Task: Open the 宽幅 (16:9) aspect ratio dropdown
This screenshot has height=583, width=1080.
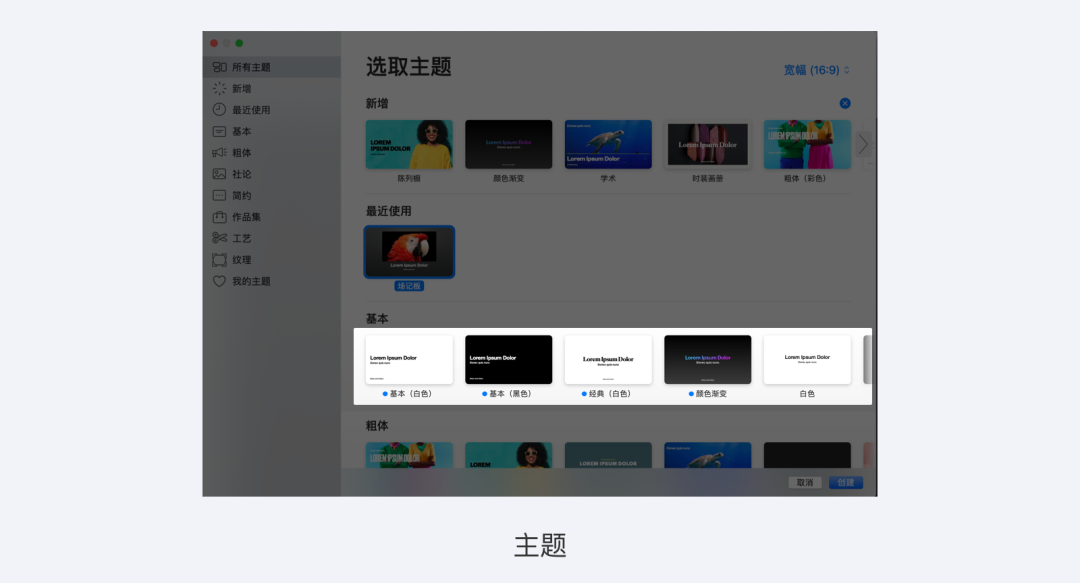Action: [x=816, y=70]
